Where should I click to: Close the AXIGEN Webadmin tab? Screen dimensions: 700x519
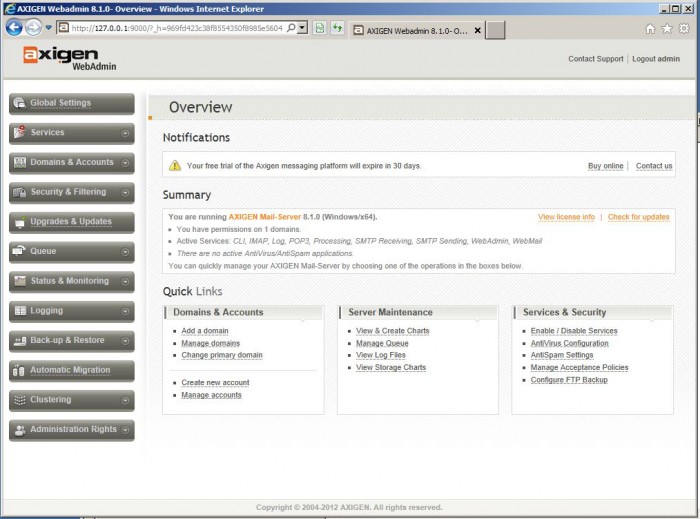tap(477, 30)
